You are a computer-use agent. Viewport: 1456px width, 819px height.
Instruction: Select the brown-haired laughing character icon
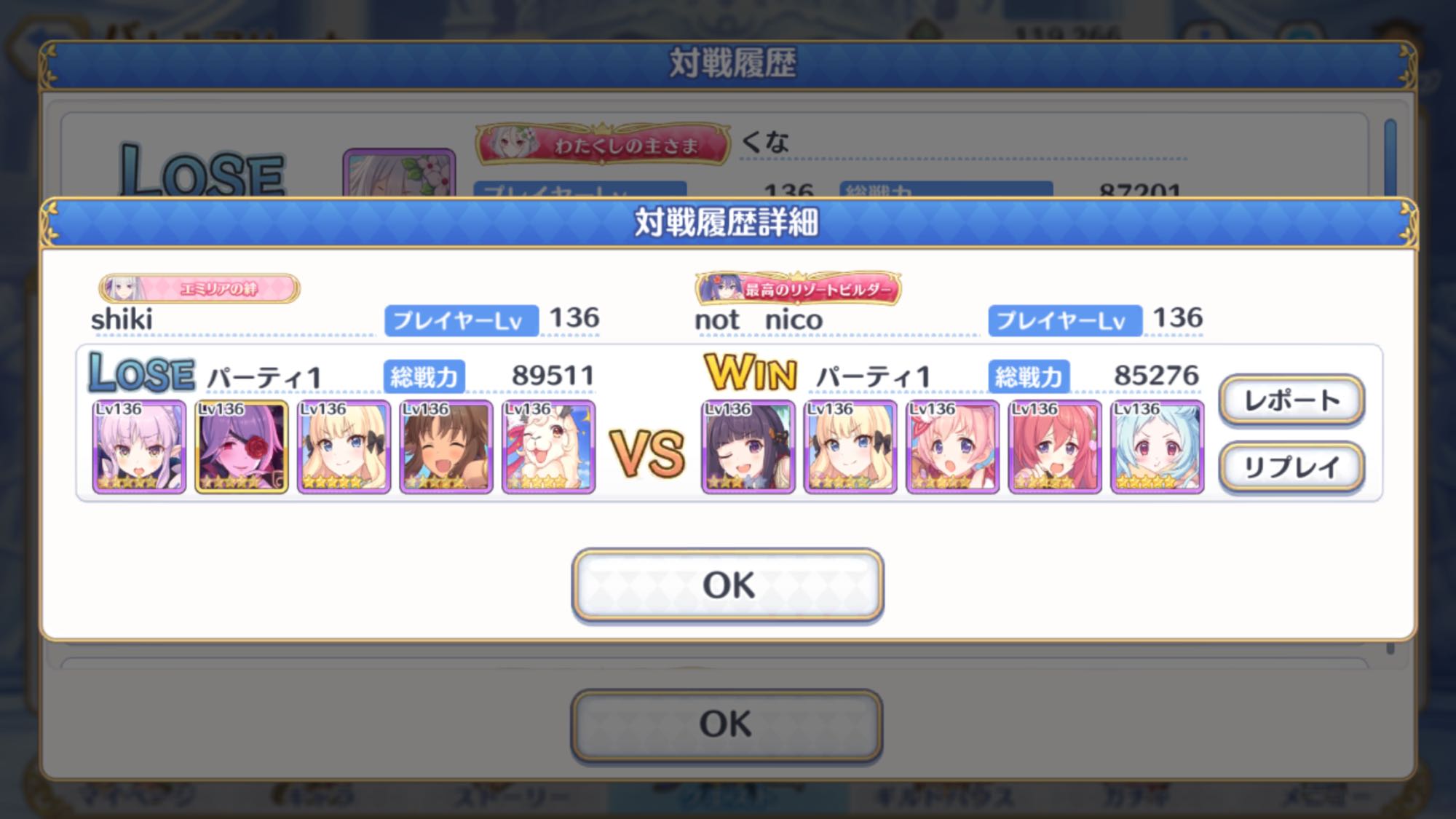(446, 447)
